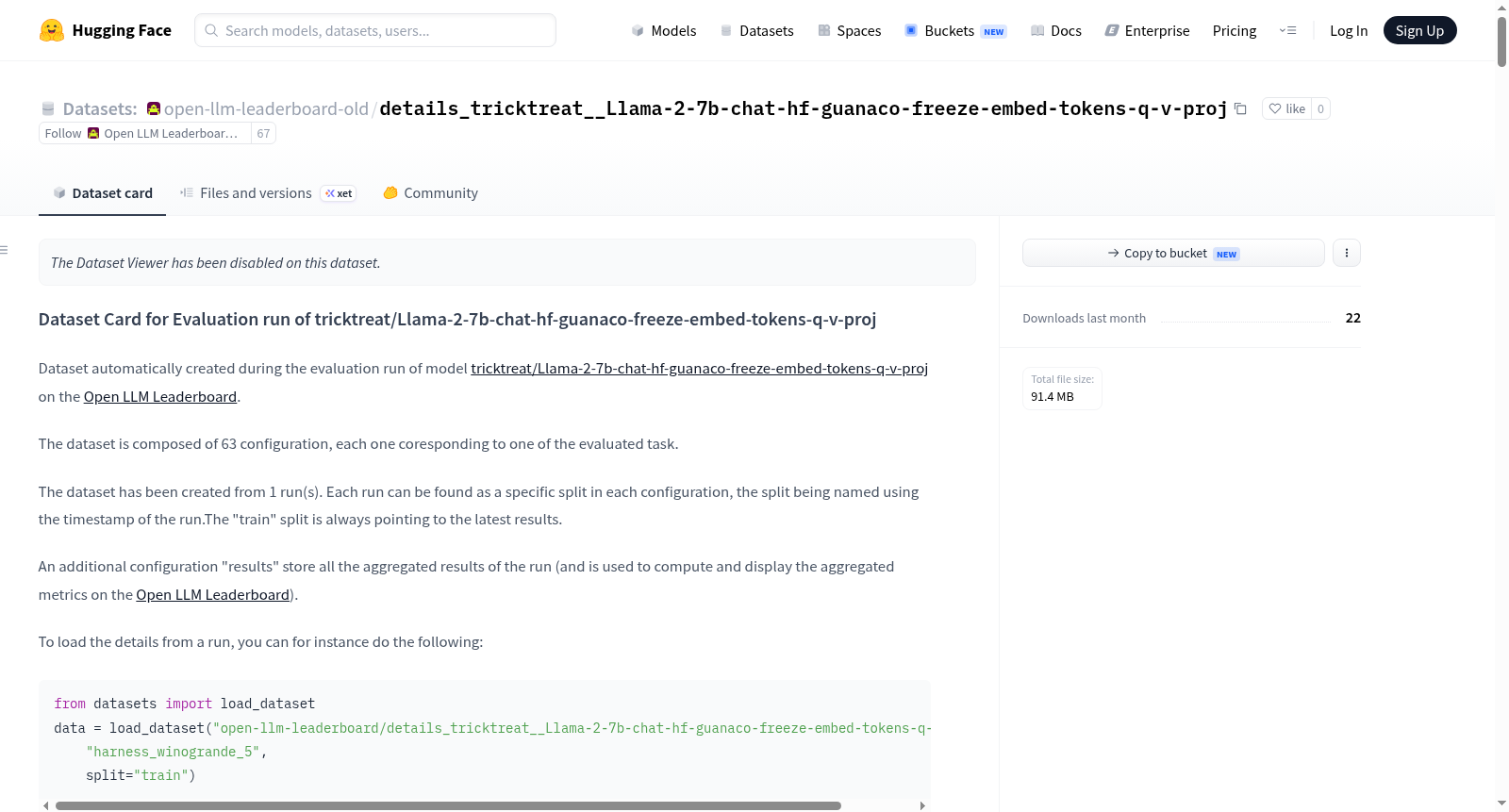Open the Pricing page

1235,31
